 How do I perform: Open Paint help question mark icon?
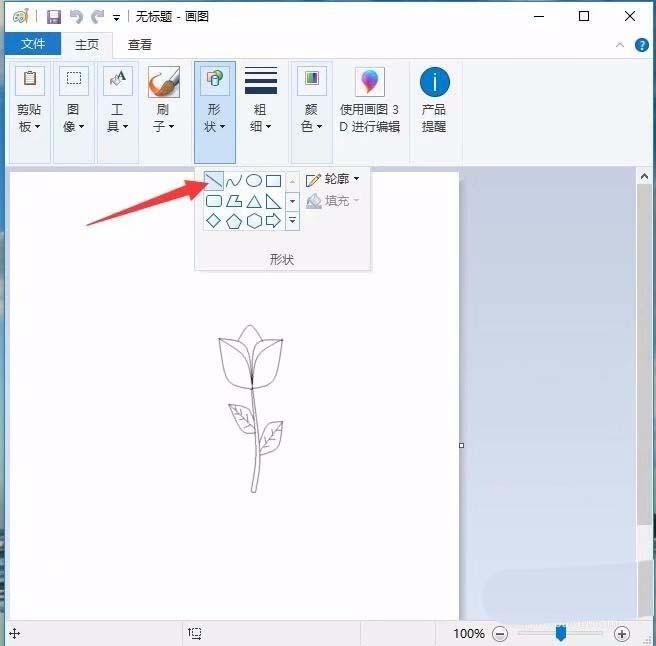642,45
